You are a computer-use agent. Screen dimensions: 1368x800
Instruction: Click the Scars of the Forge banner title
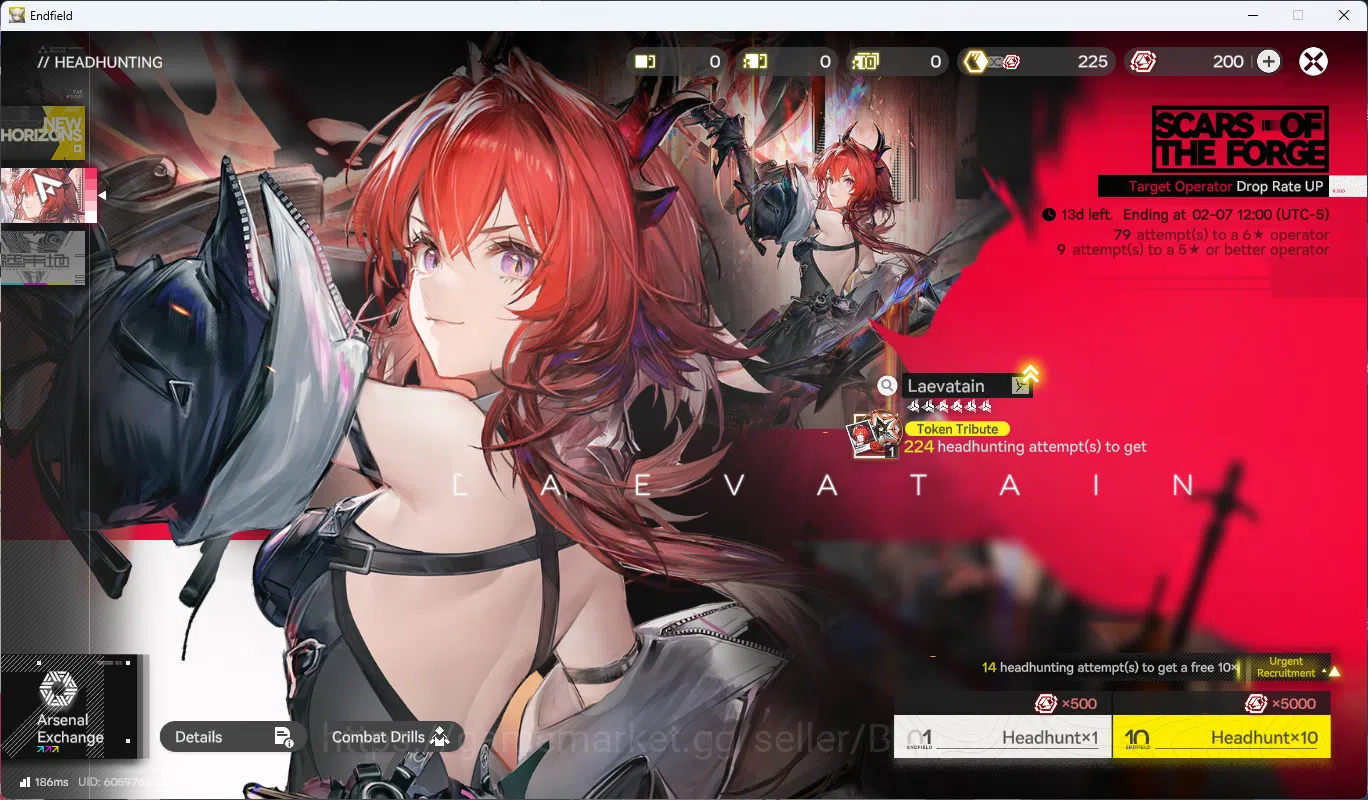tap(1240, 139)
